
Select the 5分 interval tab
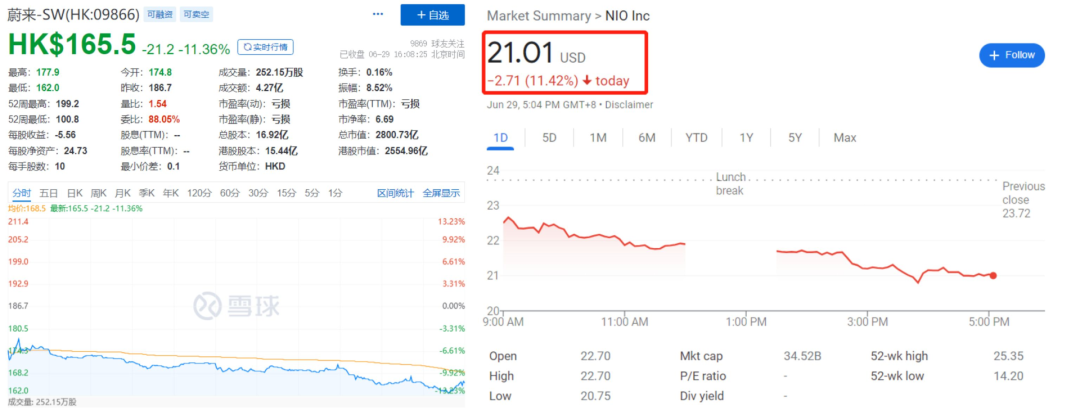point(312,194)
